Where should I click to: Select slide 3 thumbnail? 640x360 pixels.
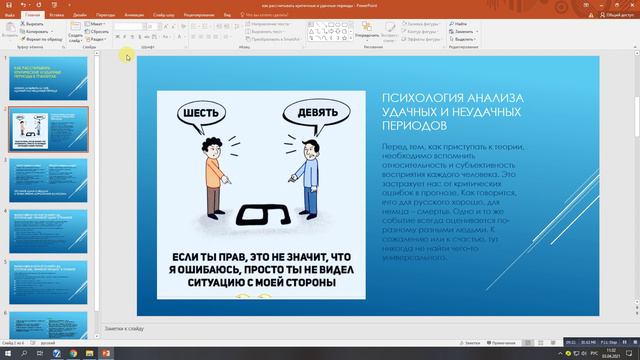coord(48,180)
